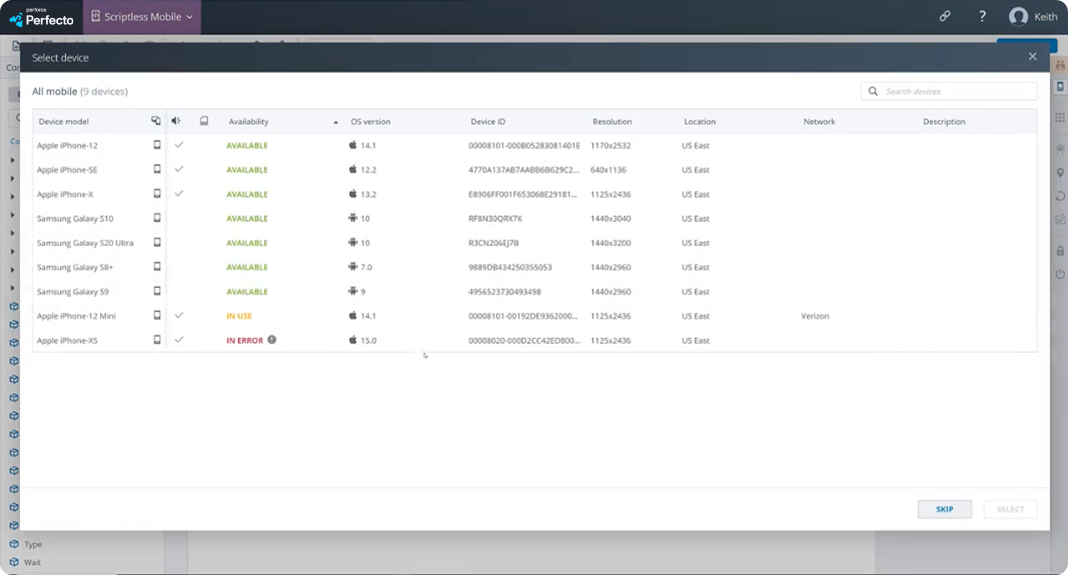Click audio checkmark for Apple iPhone-X
The image size is (1068, 575).
coord(179,193)
